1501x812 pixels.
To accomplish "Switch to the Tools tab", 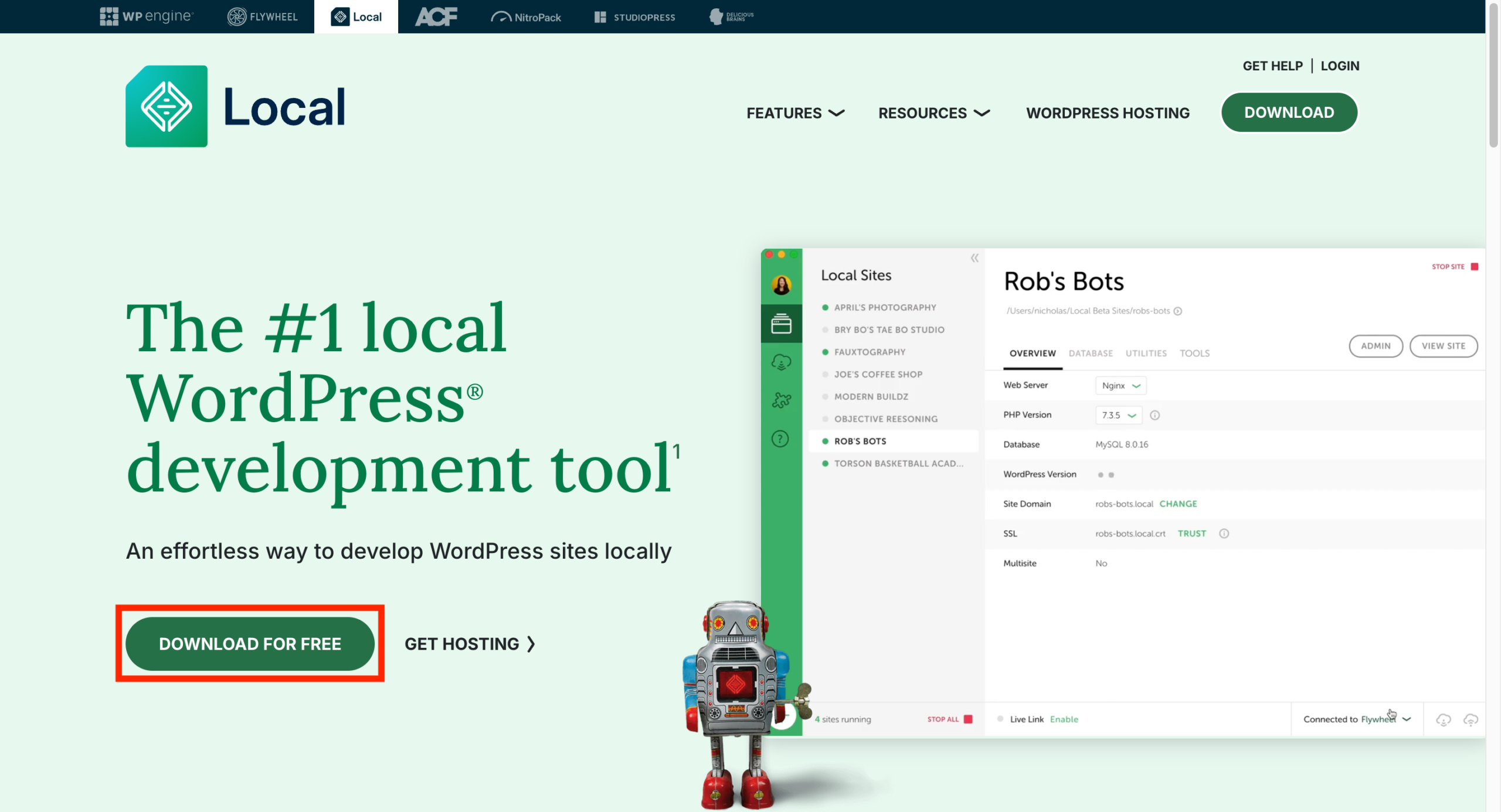I will click(1194, 354).
